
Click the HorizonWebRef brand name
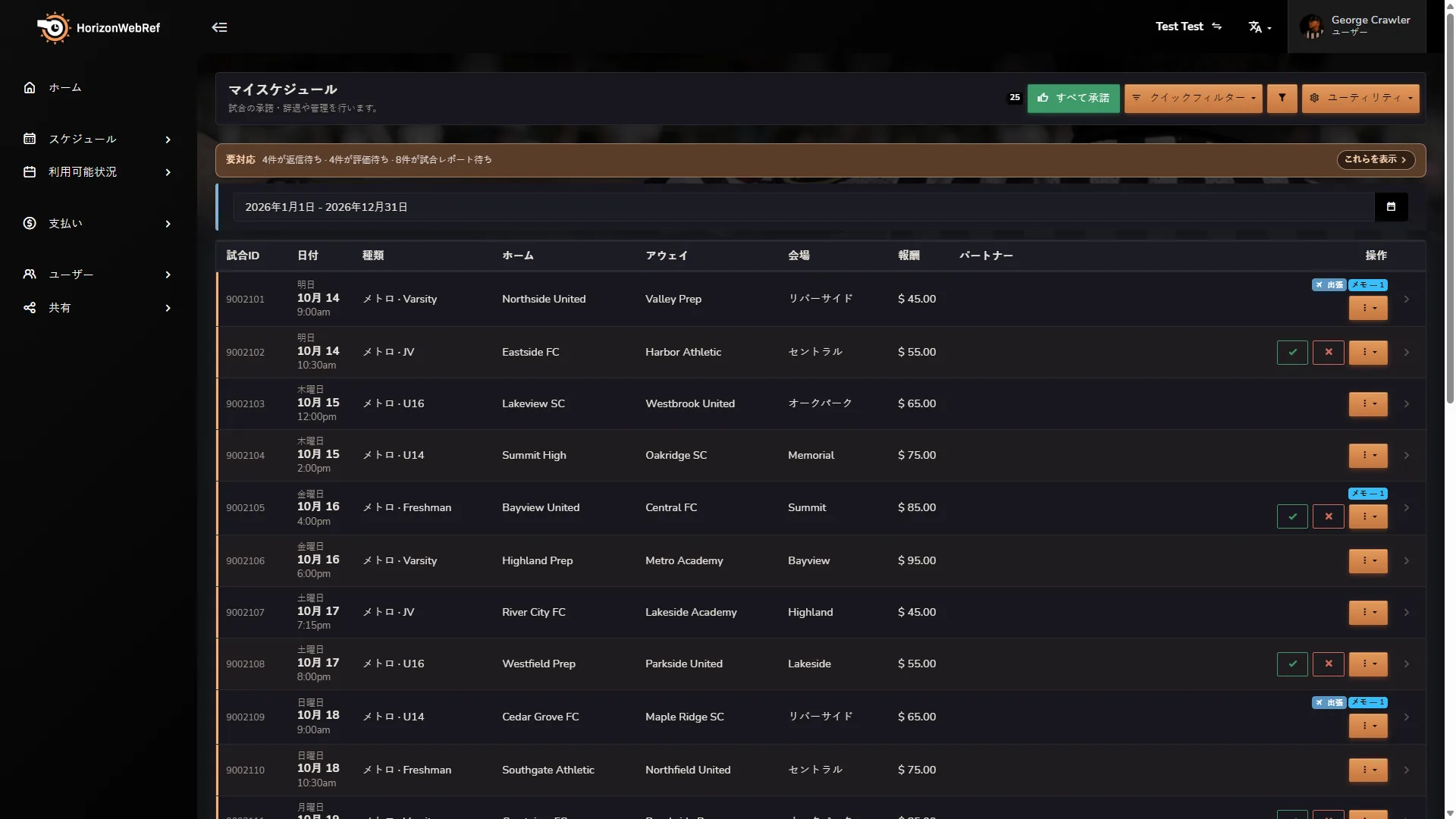pos(118,28)
